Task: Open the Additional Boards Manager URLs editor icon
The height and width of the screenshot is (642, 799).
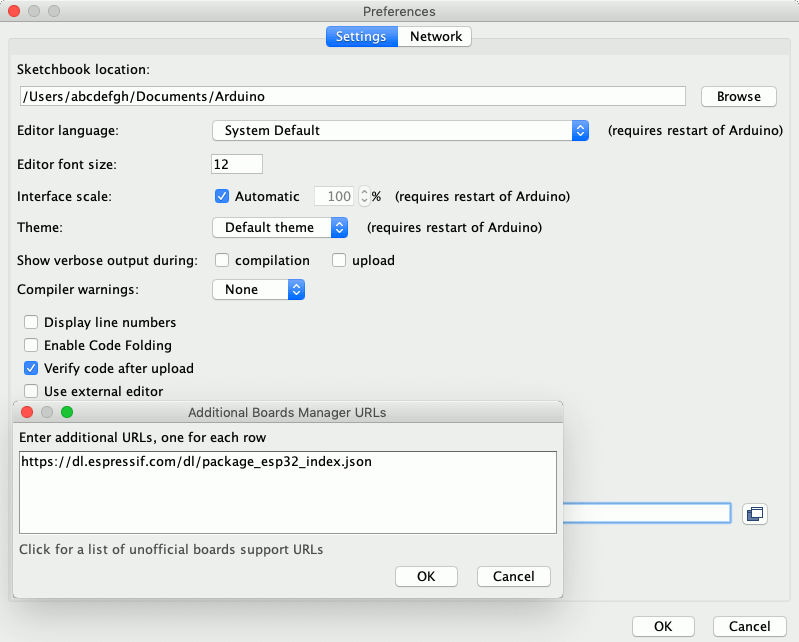Action: pos(754,513)
